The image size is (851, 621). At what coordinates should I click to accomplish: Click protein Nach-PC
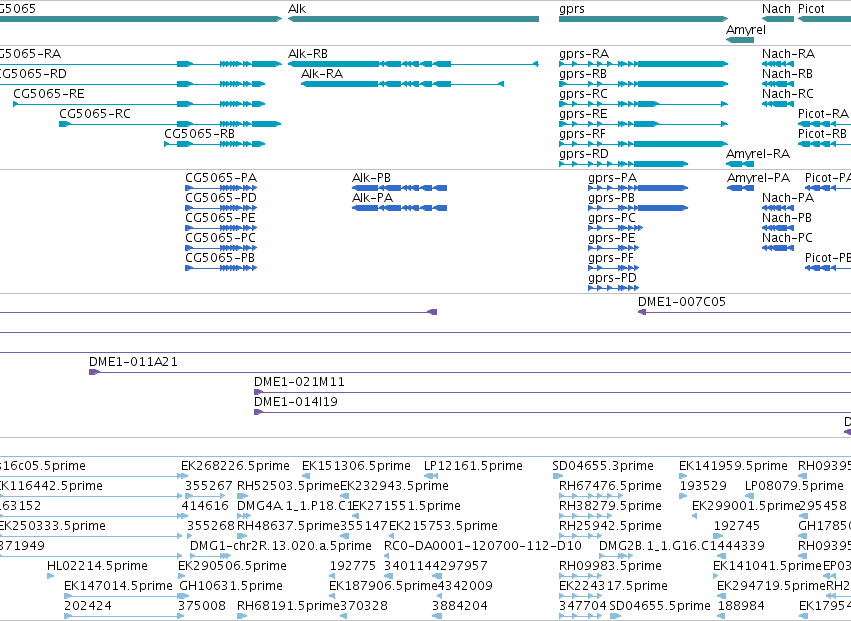(x=778, y=248)
